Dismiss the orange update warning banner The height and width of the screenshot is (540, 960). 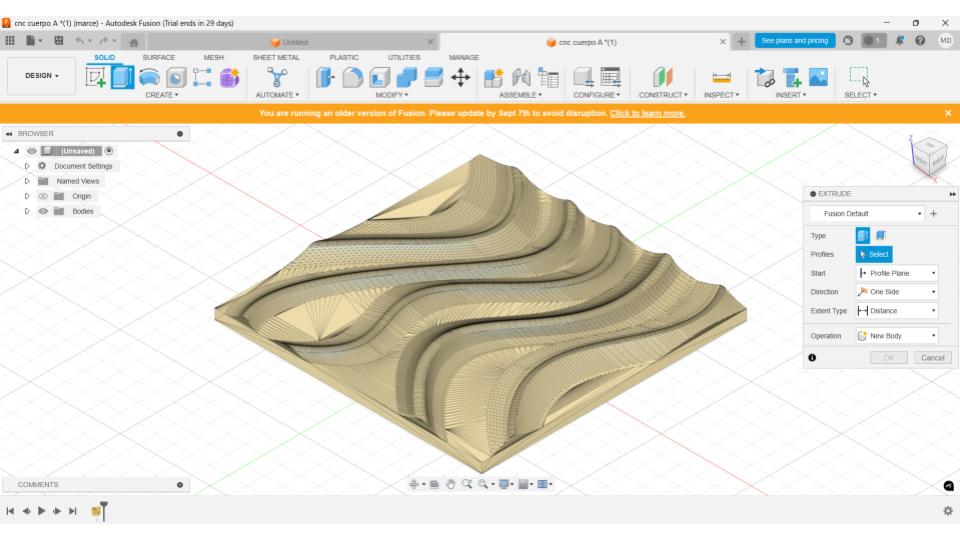(x=948, y=113)
